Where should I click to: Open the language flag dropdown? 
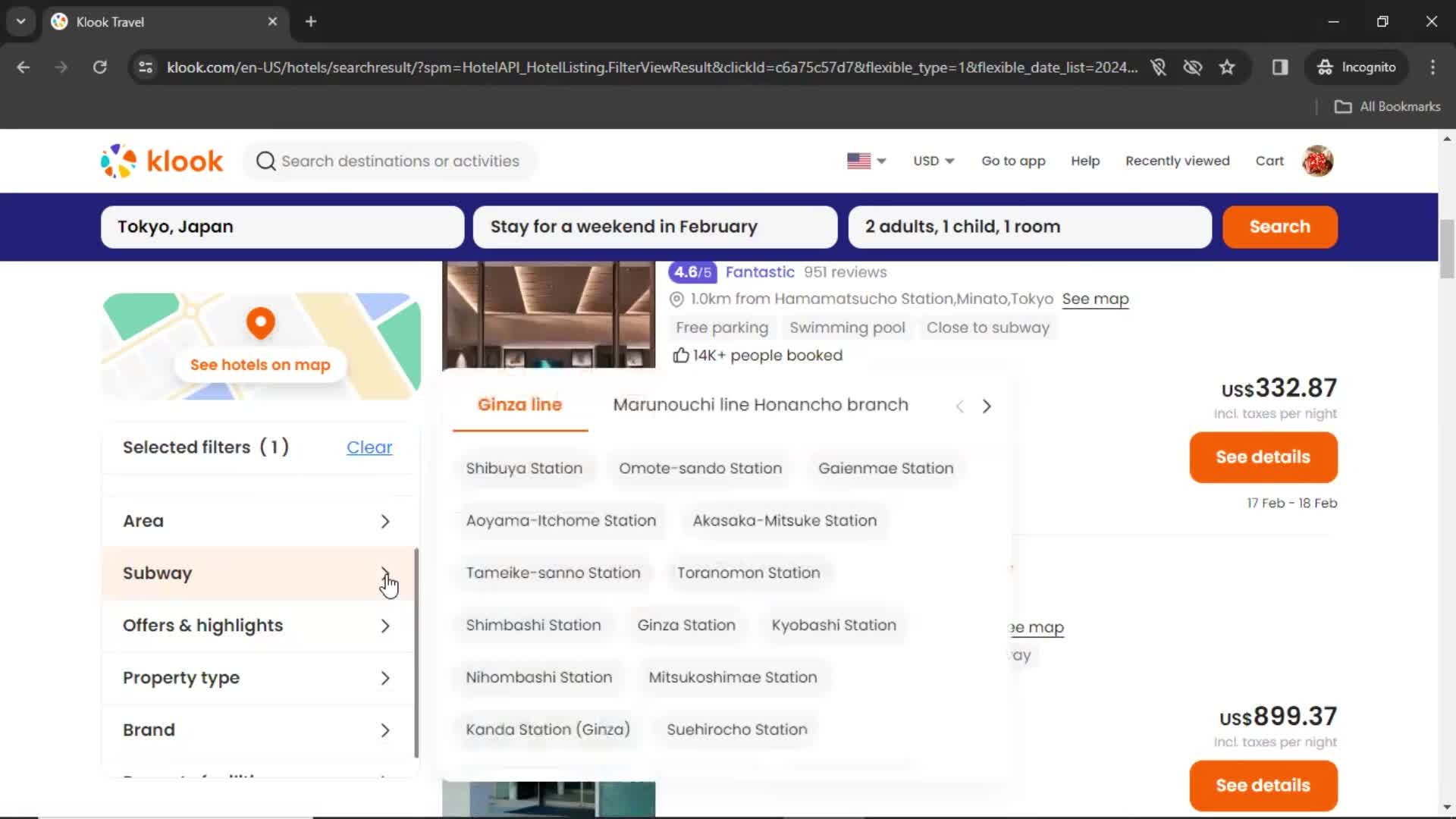point(867,161)
